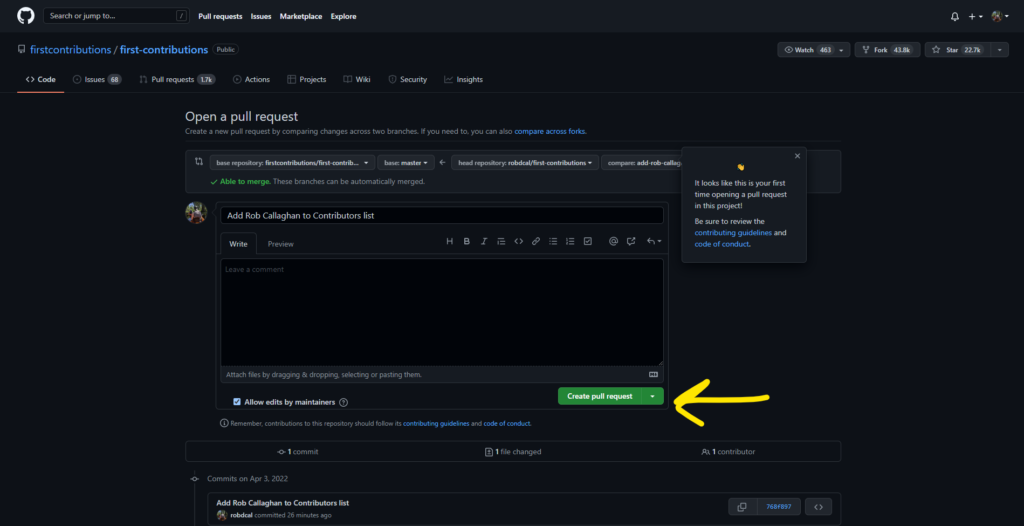Focus the Search or jump to box
Viewport: 1024px width, 526px height.
pos(116,16)
